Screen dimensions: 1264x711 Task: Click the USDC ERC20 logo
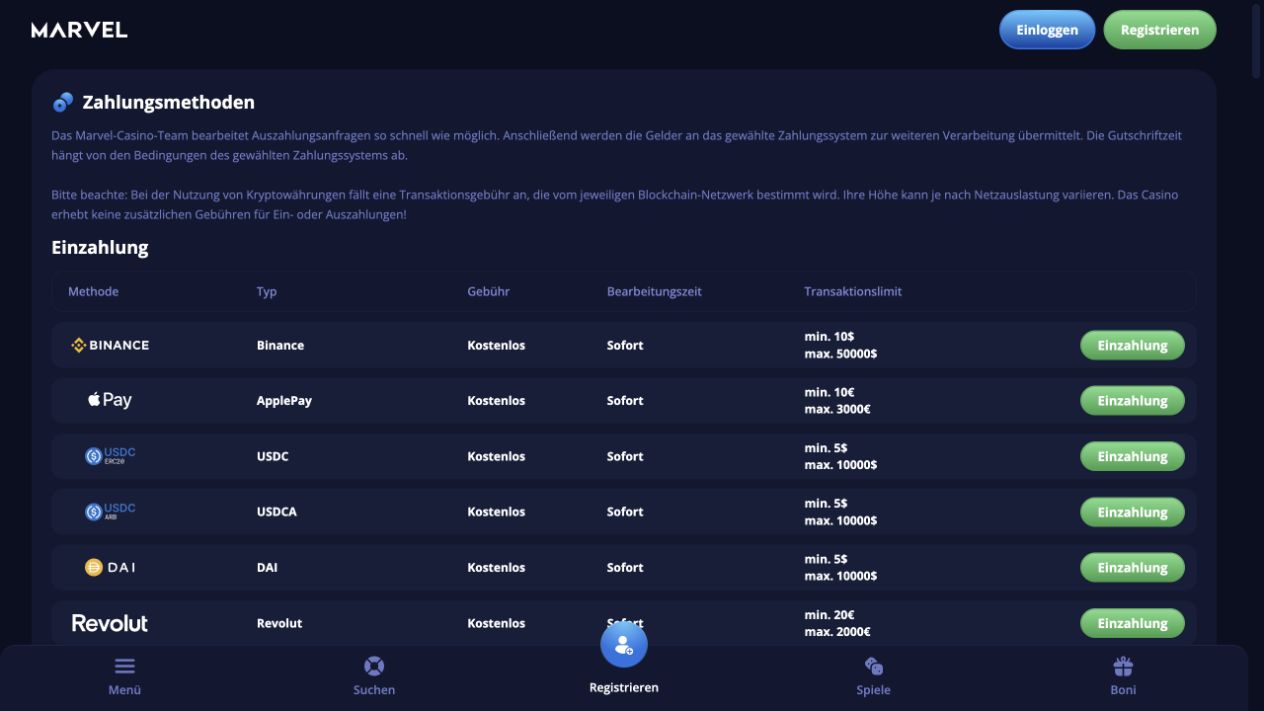coord(110,456)
